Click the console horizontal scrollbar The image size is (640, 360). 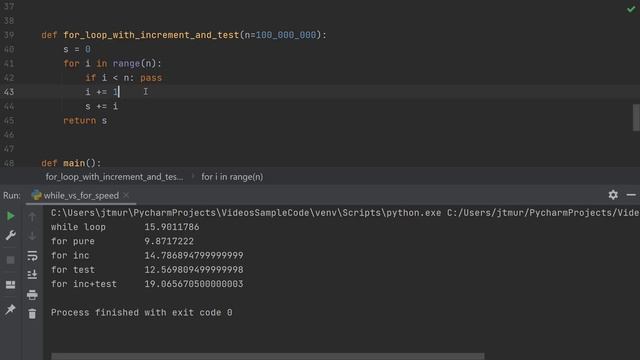(268, 356)
